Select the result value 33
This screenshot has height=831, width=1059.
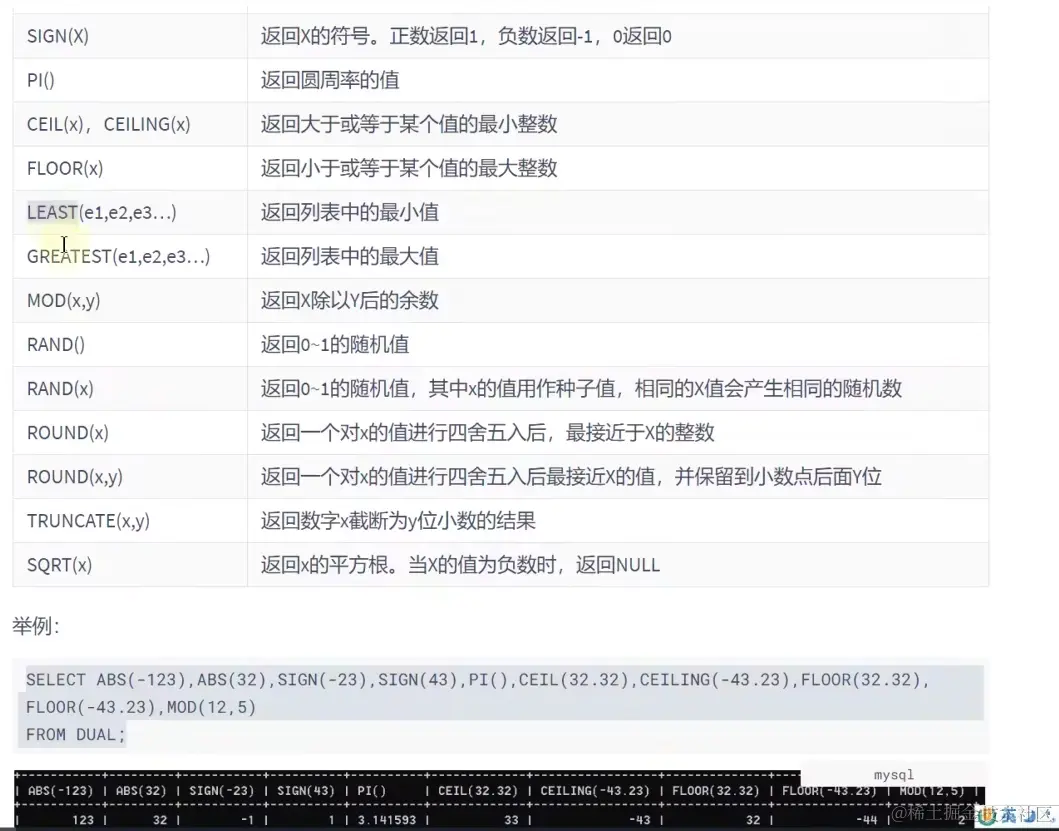point(511,820)
